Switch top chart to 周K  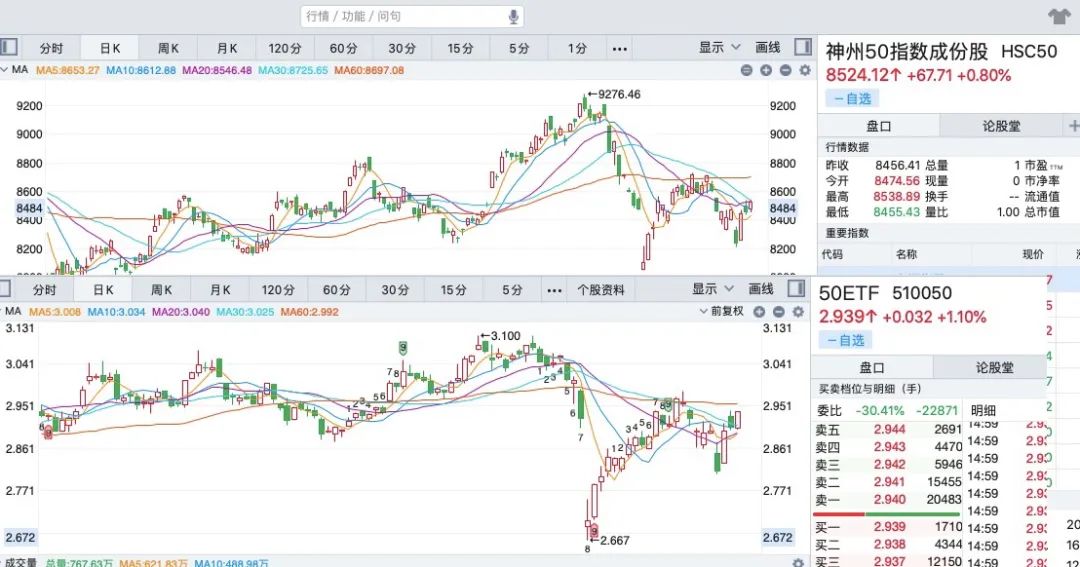pyautogui.click(x=168, y=48)
